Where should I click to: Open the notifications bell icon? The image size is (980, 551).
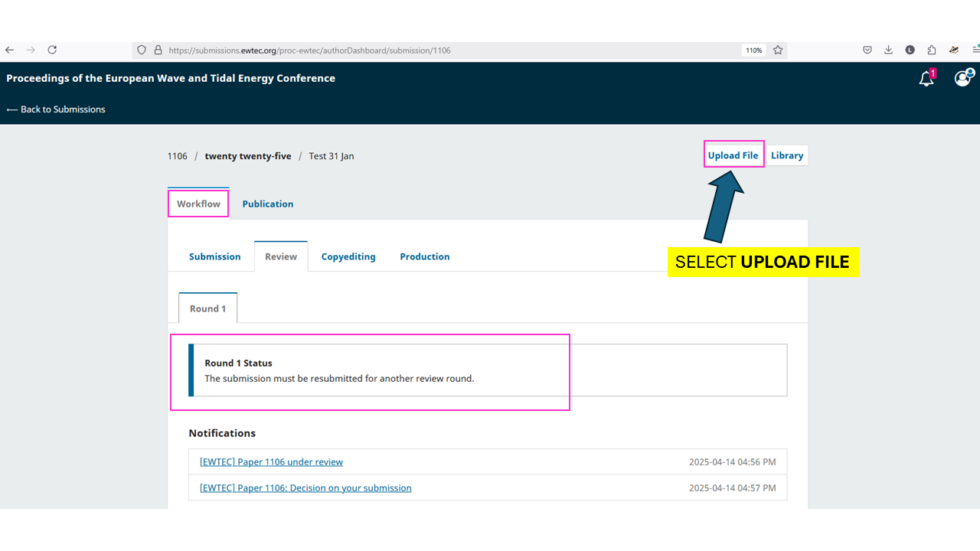click(926, 79)
